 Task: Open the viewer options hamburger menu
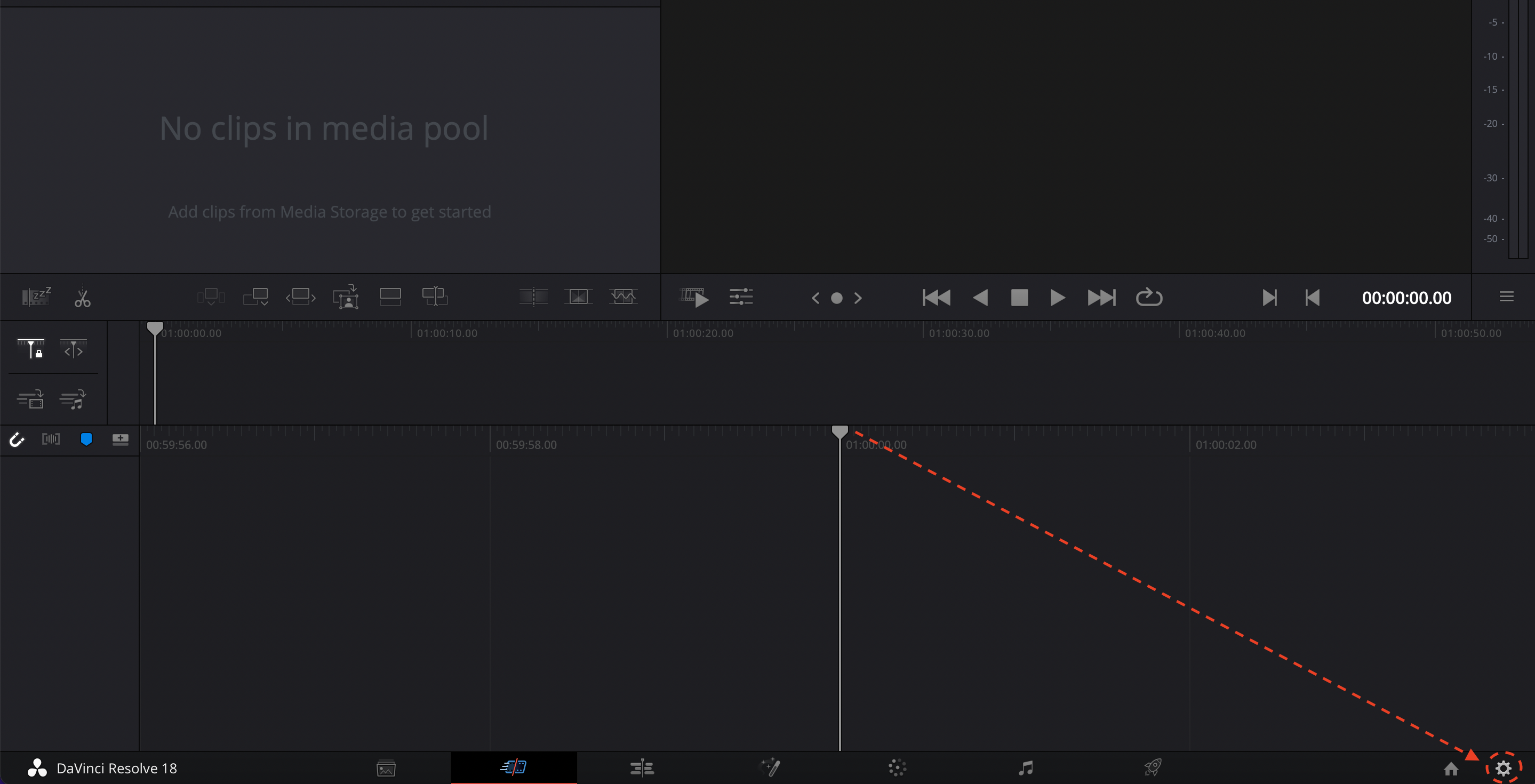tap(1506, 297)
